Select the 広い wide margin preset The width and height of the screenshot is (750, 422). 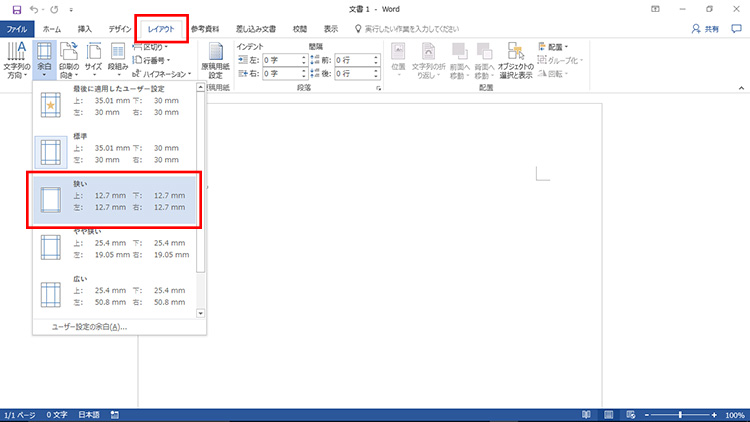(x=115, y=292)
